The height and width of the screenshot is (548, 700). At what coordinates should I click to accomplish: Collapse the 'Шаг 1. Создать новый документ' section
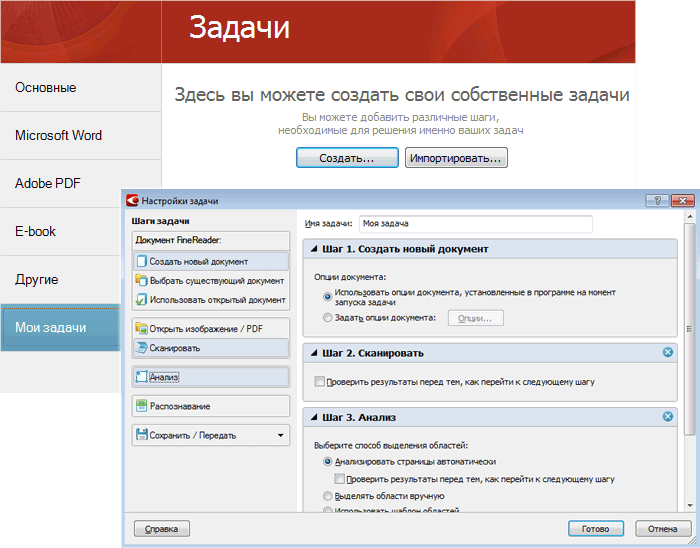tap(314, 249)
